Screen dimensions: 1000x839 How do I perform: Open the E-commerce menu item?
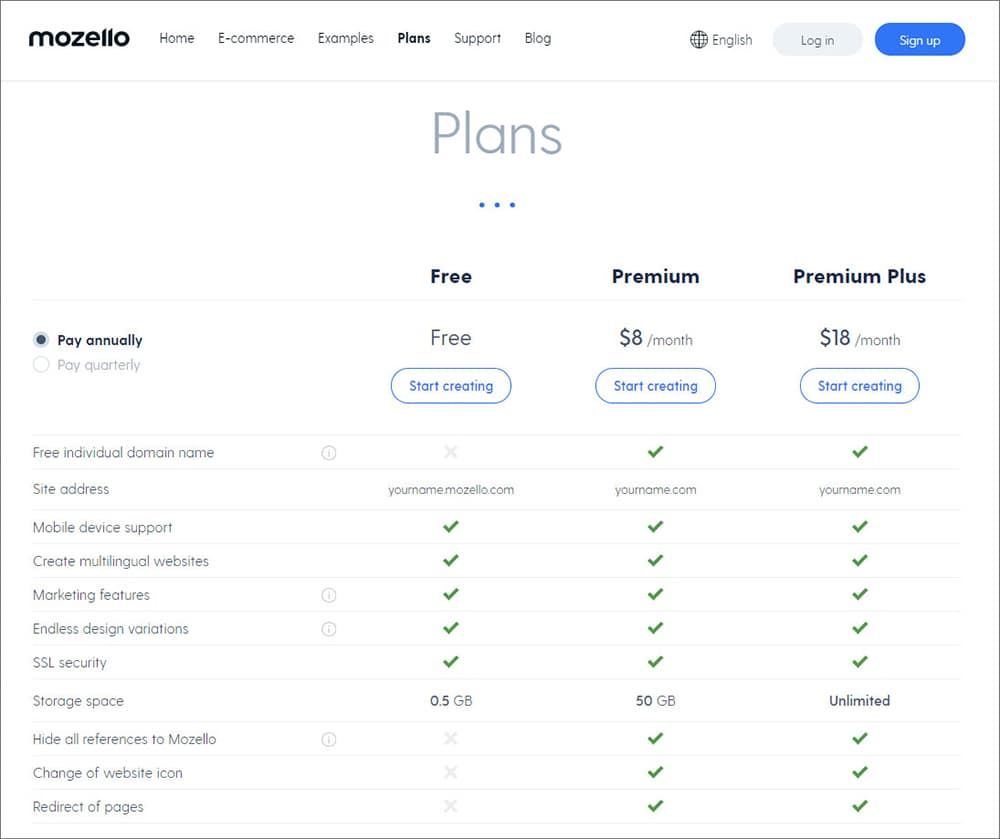(256, 38)
